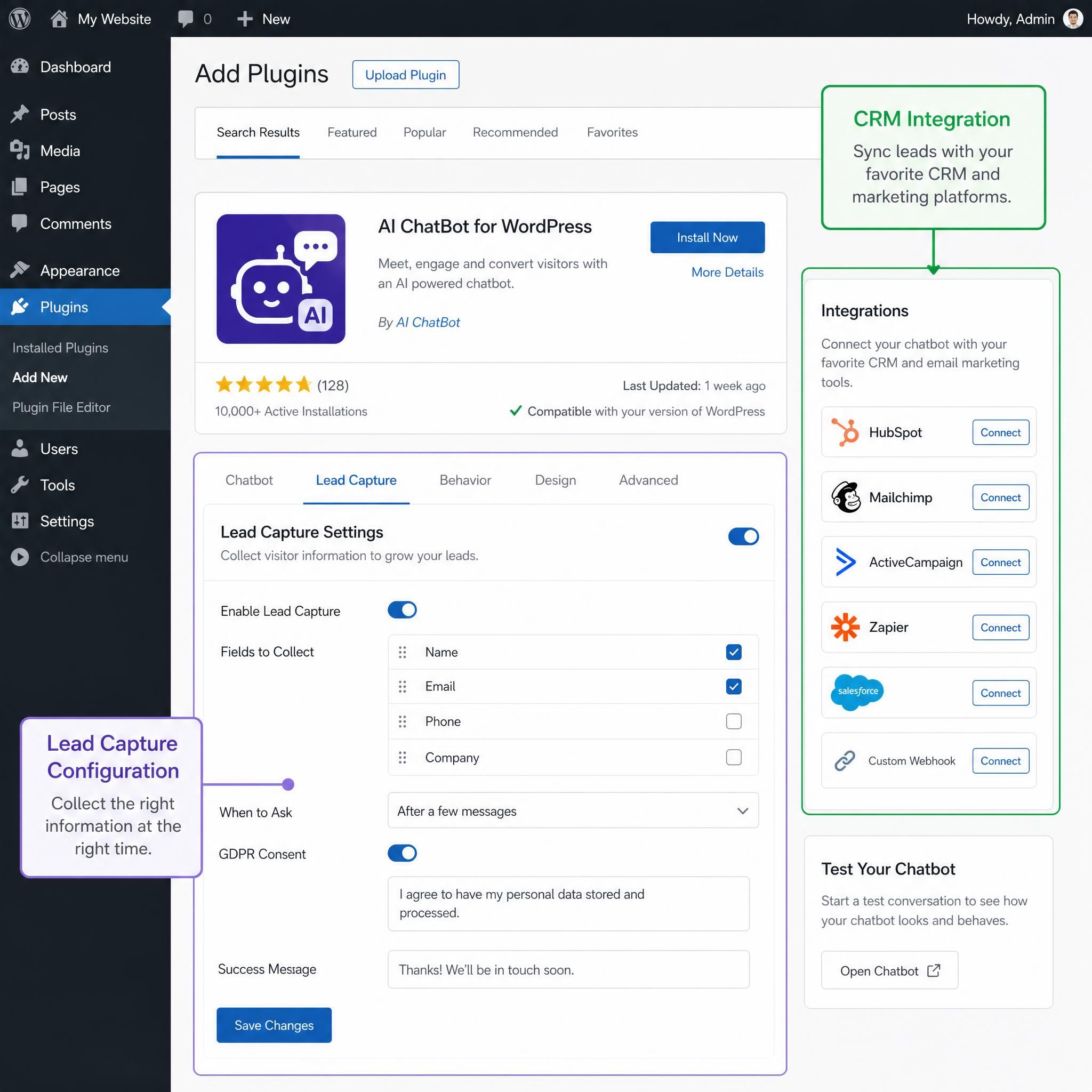This screenshot has width=1092, height=1092.
Task: Click the GDPR consent text box
Action: pos(568,903)
